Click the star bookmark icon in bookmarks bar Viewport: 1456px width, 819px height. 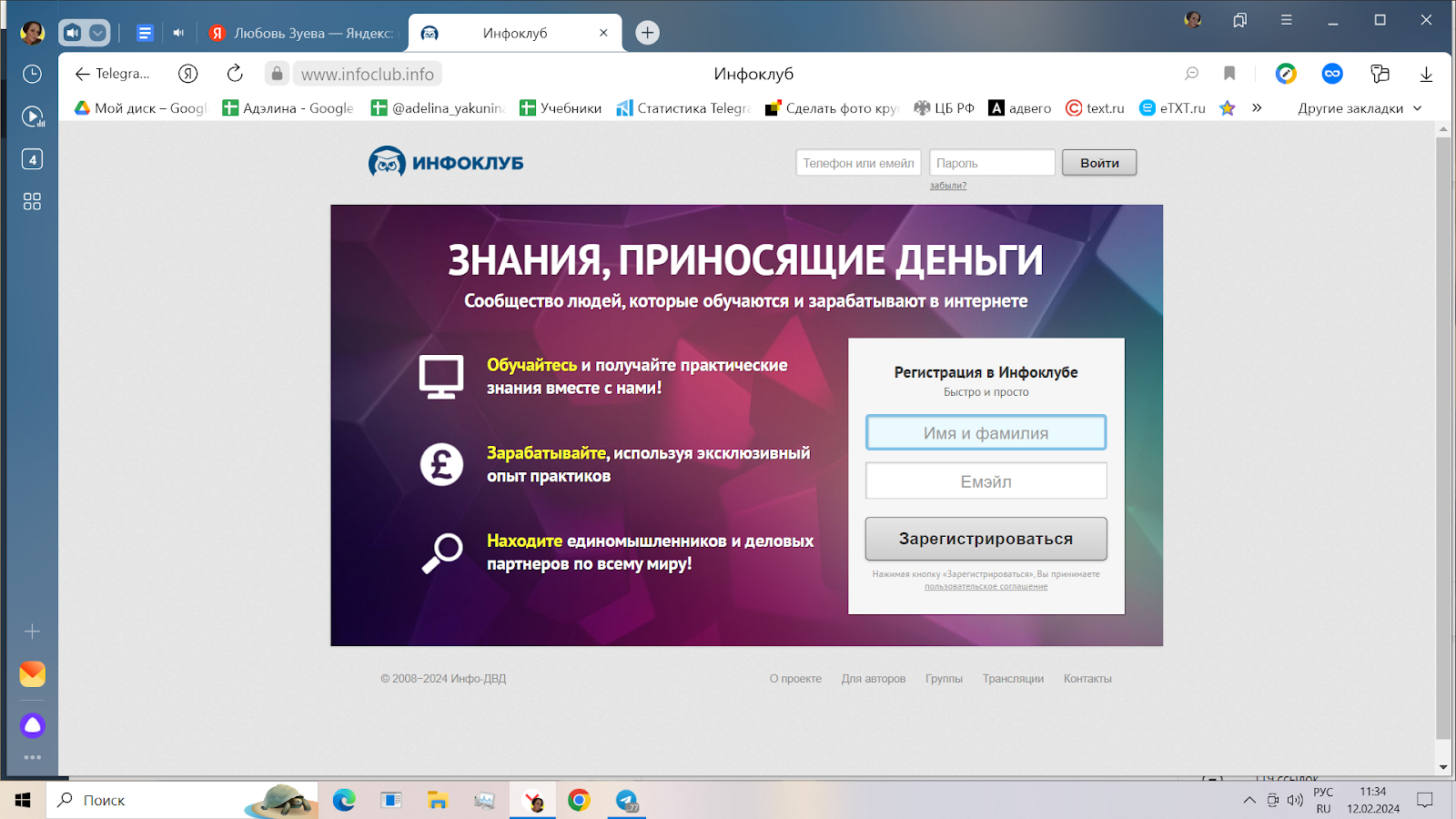point(1228,108)
